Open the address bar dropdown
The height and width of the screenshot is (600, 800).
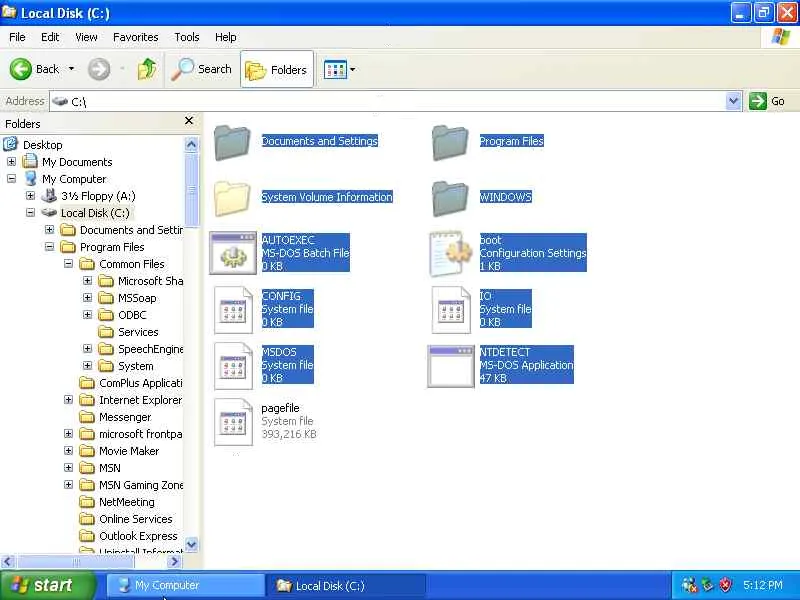733,101
